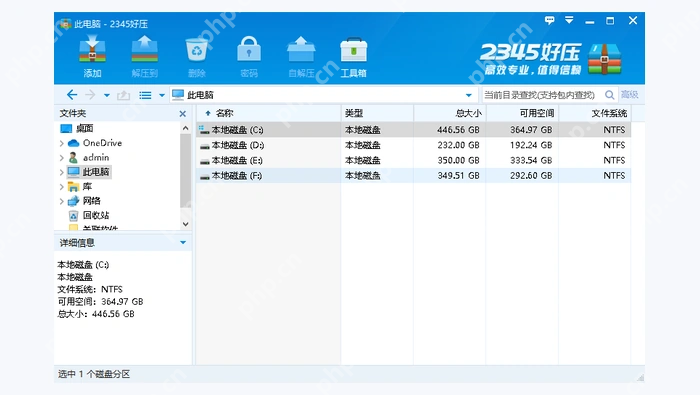The width and height of the screenshot is (700, 395).
Task: Select 网络 in the folder tree
Action: coord(92,201)
